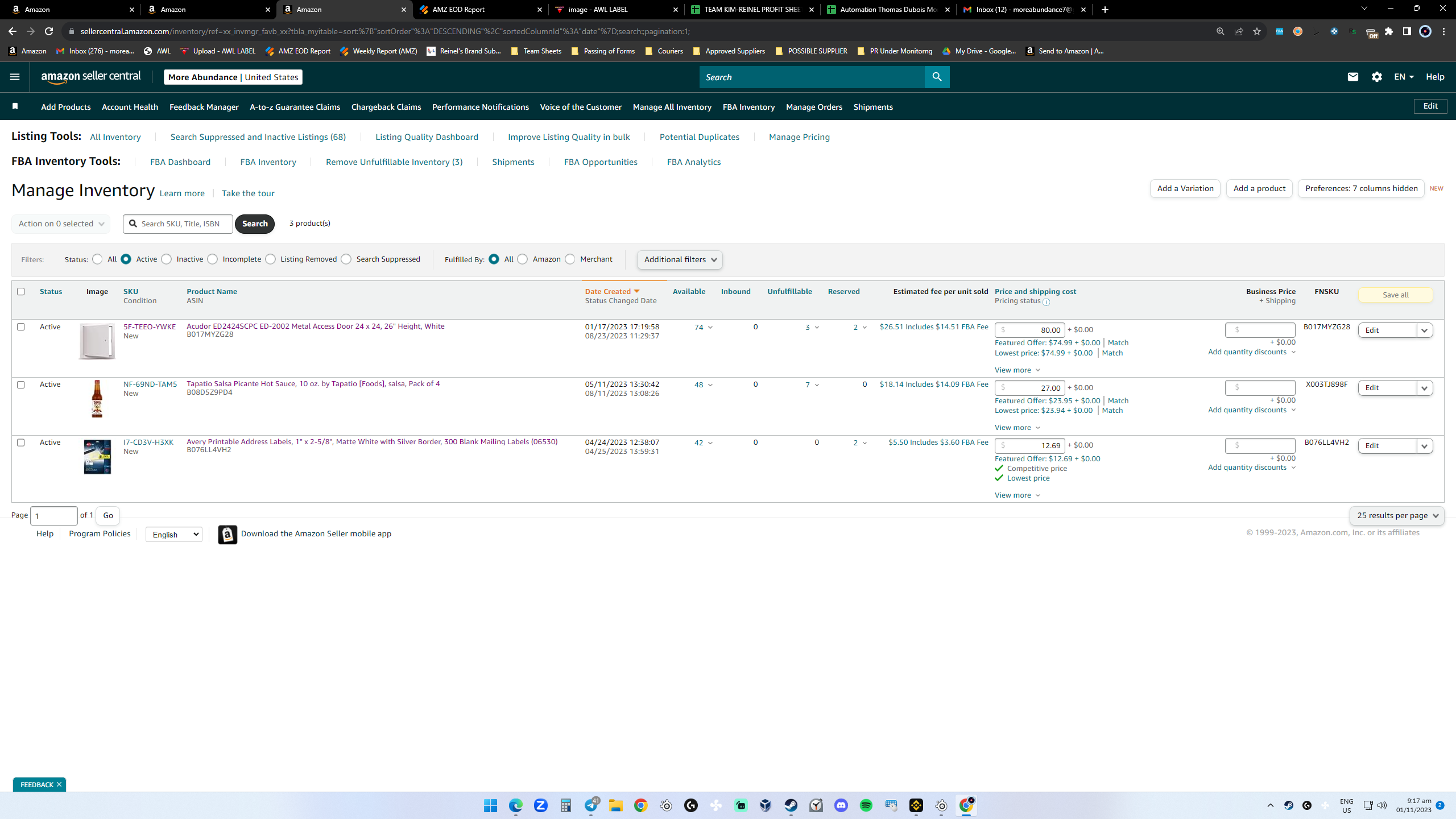Open Account Health in the nav bar
The height and width of the screenshot is (819, 1456).
point(130,107)
